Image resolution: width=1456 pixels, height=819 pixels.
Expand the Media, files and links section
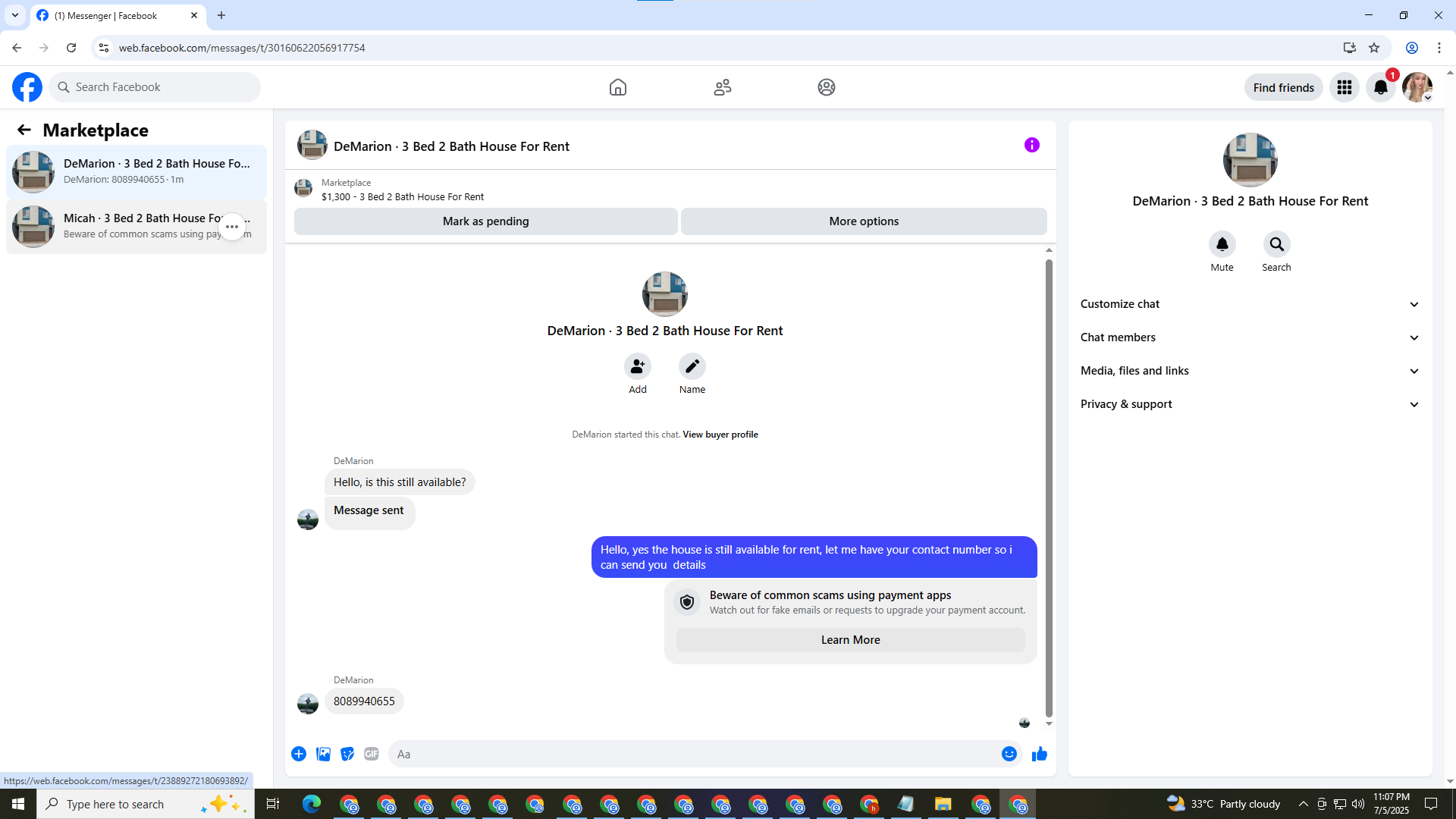point(1250,371)
